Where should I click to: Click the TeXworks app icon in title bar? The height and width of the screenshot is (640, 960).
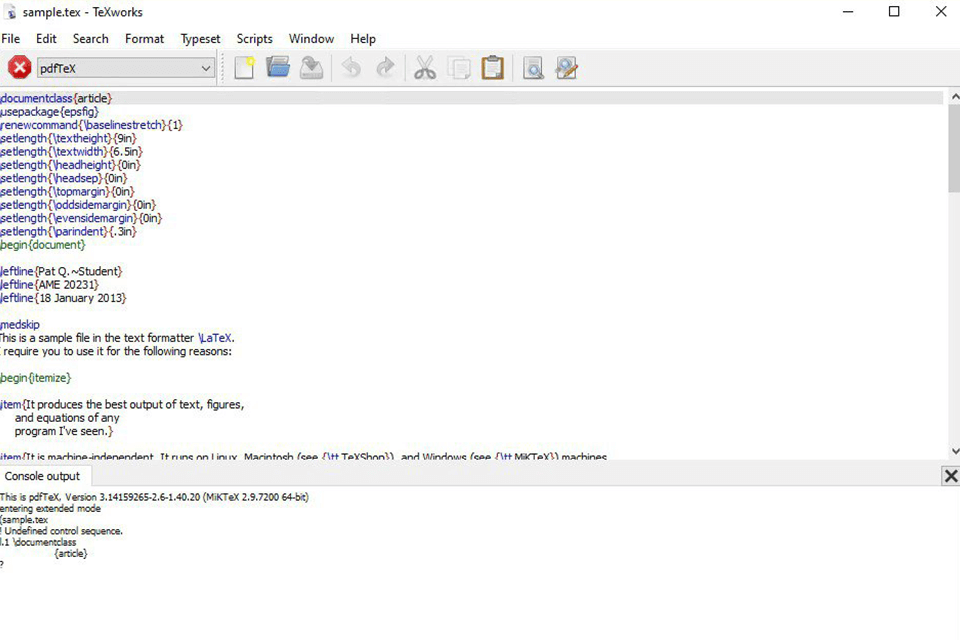[x=10, y=12]
